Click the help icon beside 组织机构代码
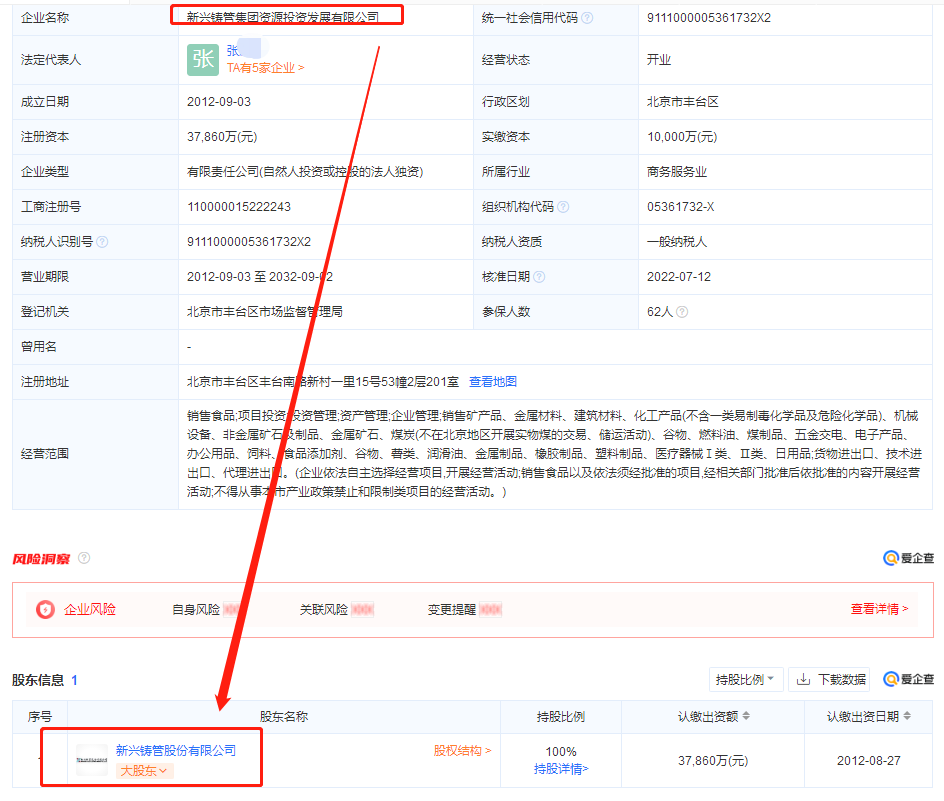 563,207
